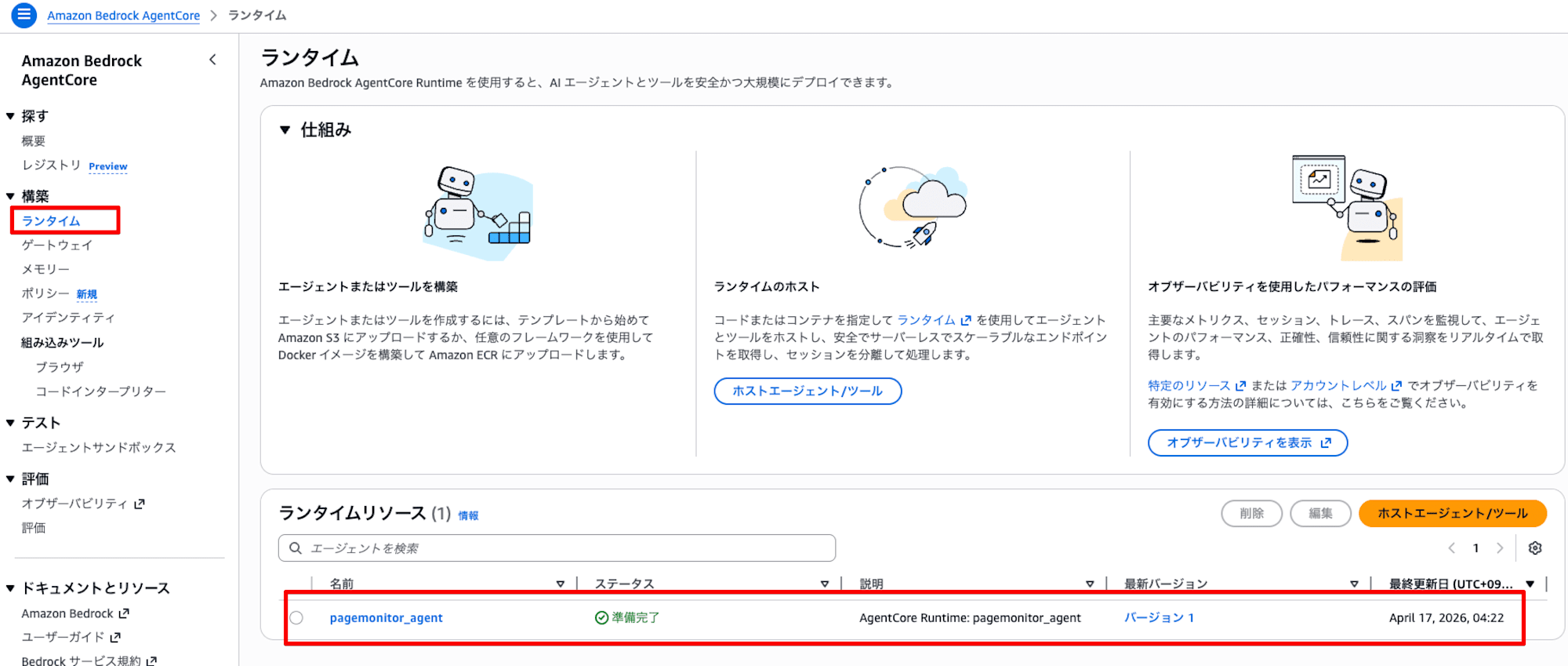Image resolution: width=1568 pixels, height=666 pixels.
Task: Sort table by 説明 column
Action: click(1090, 584)
